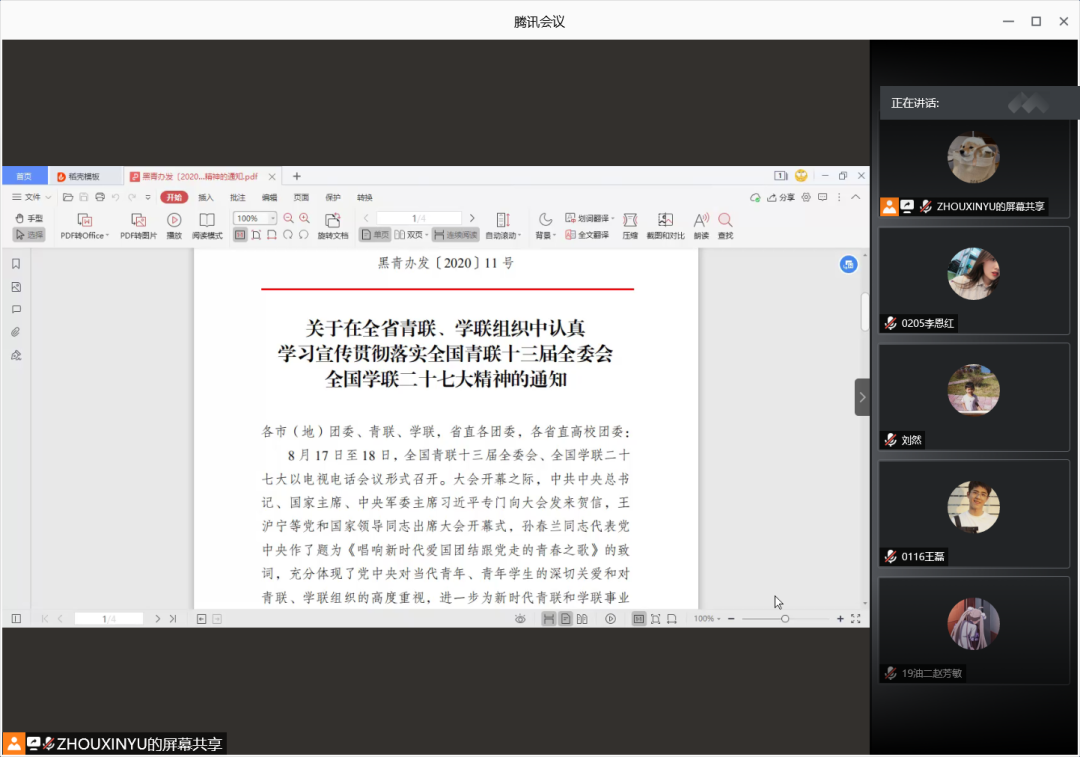Open the 阅读模式 reading mode
This screenshot has height=757, width=1080.
coord(206,220)
